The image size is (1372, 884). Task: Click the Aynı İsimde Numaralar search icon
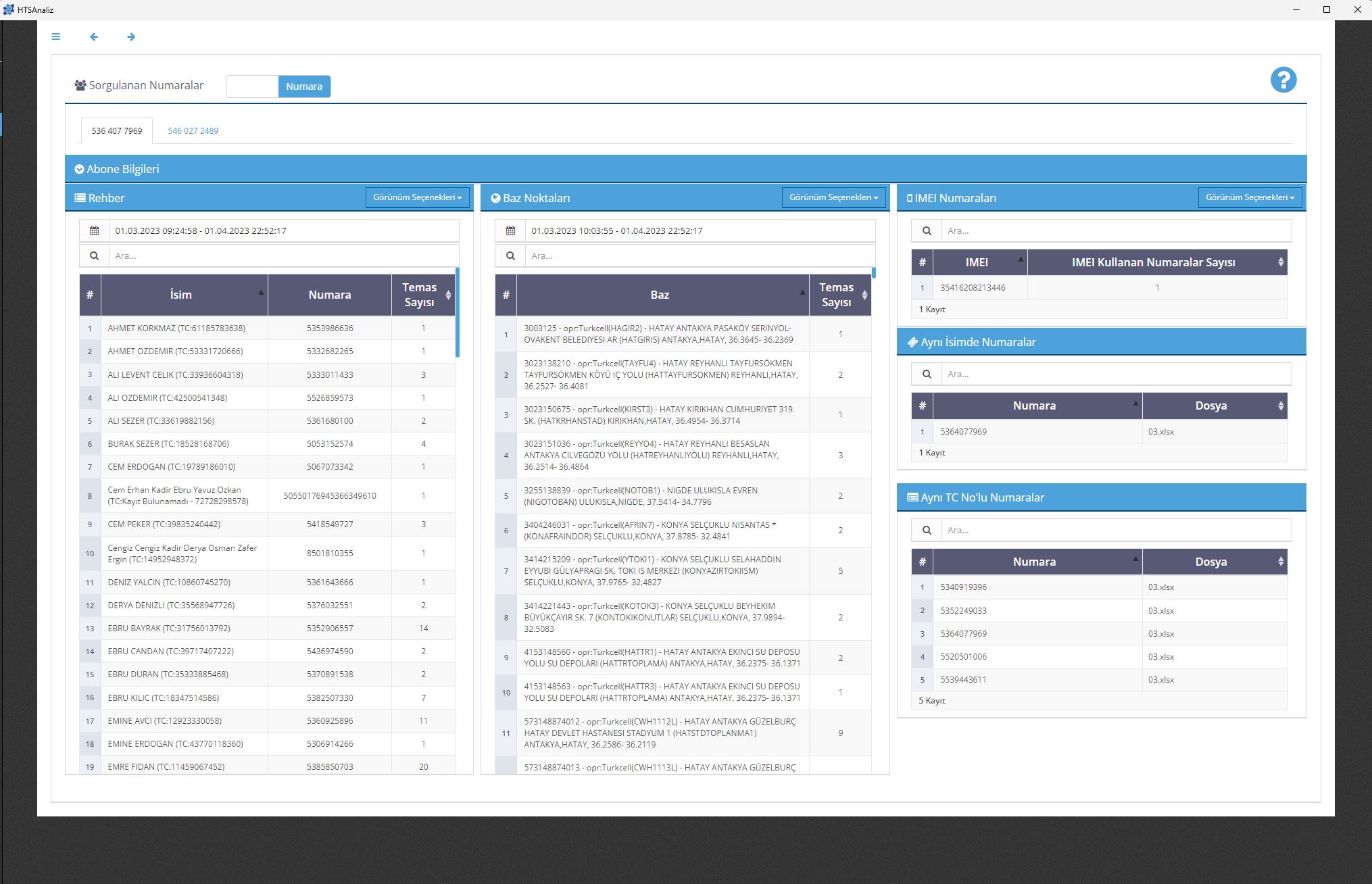point(927,374)
